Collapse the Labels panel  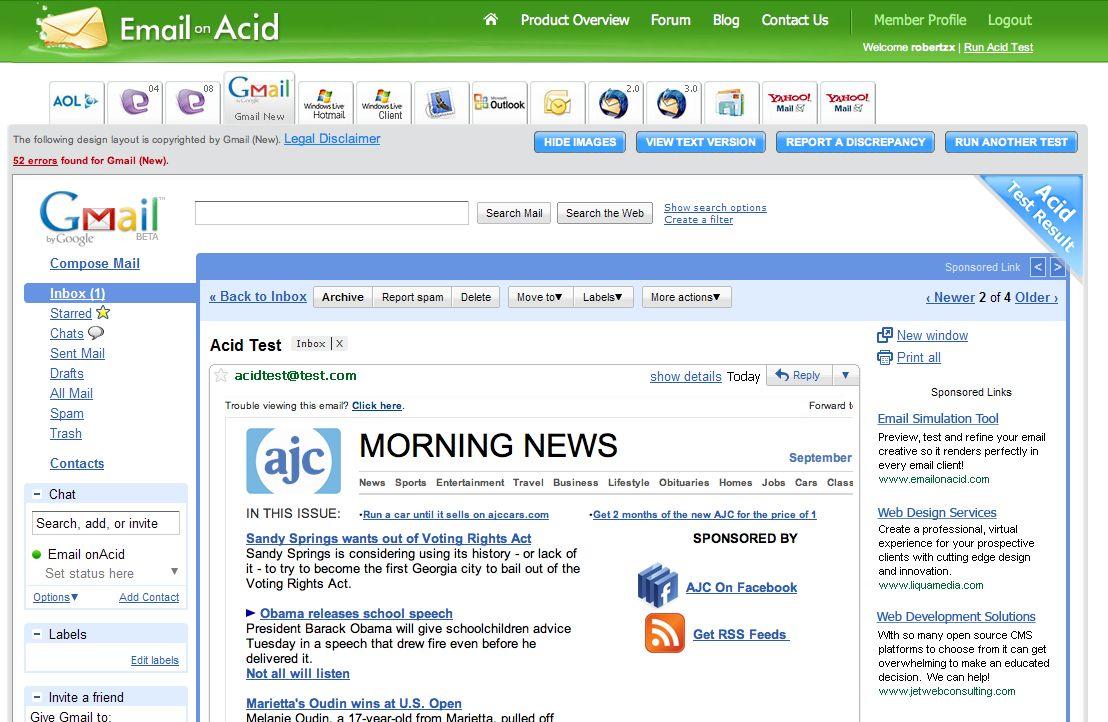click(x=37, y=634)
